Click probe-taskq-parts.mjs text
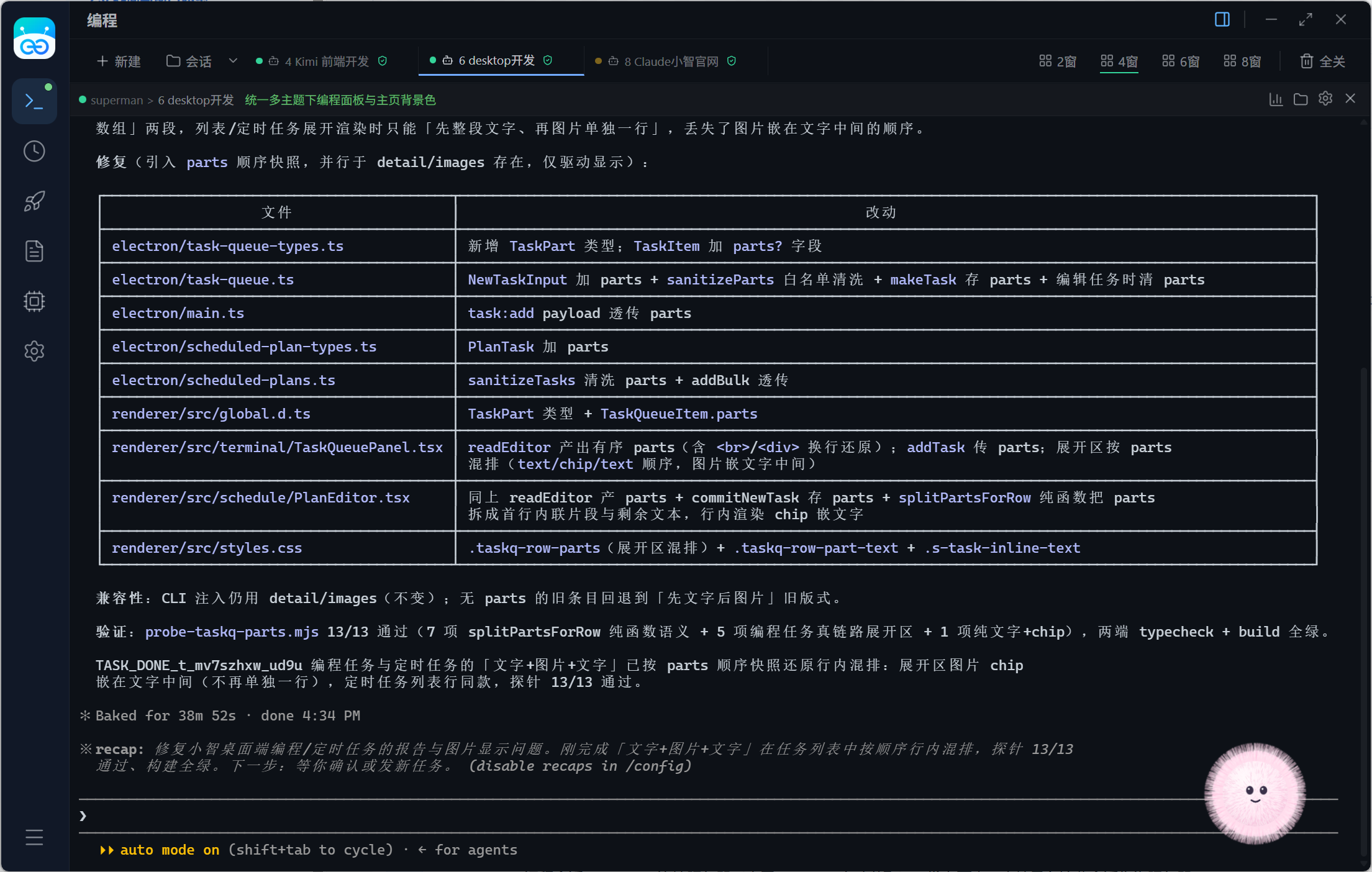Image resolution: width=1372 pixels, height=872 pixels. click(232, 632)
